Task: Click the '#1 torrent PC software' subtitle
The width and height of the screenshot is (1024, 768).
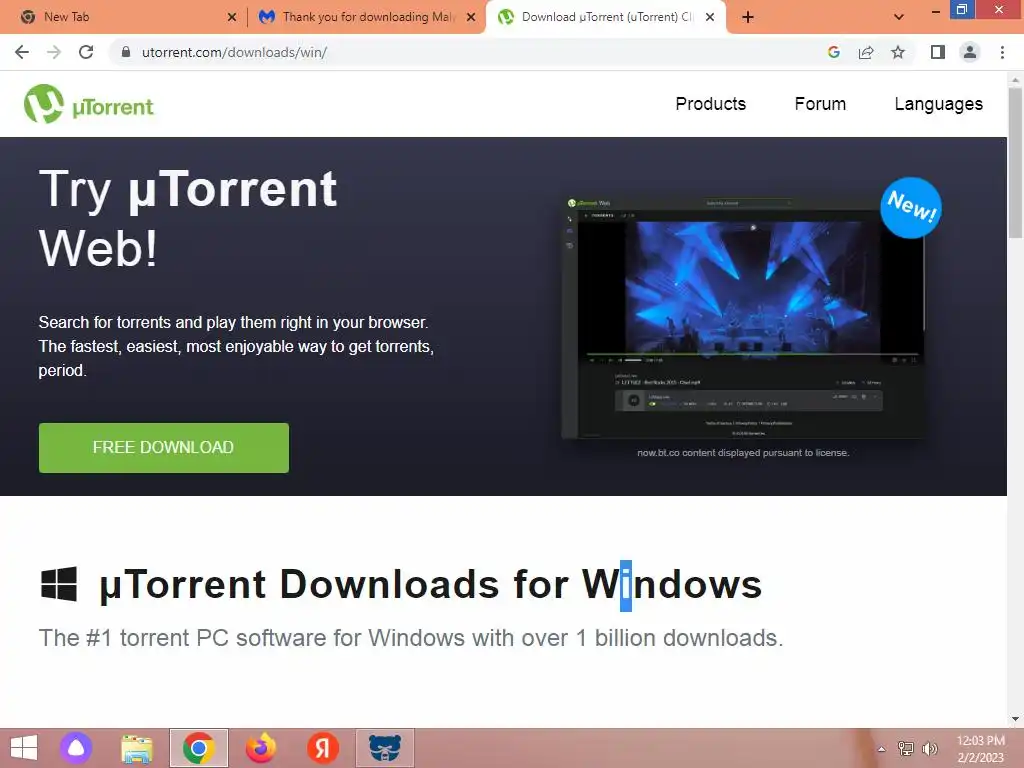Action: click(x=411, y=638)
